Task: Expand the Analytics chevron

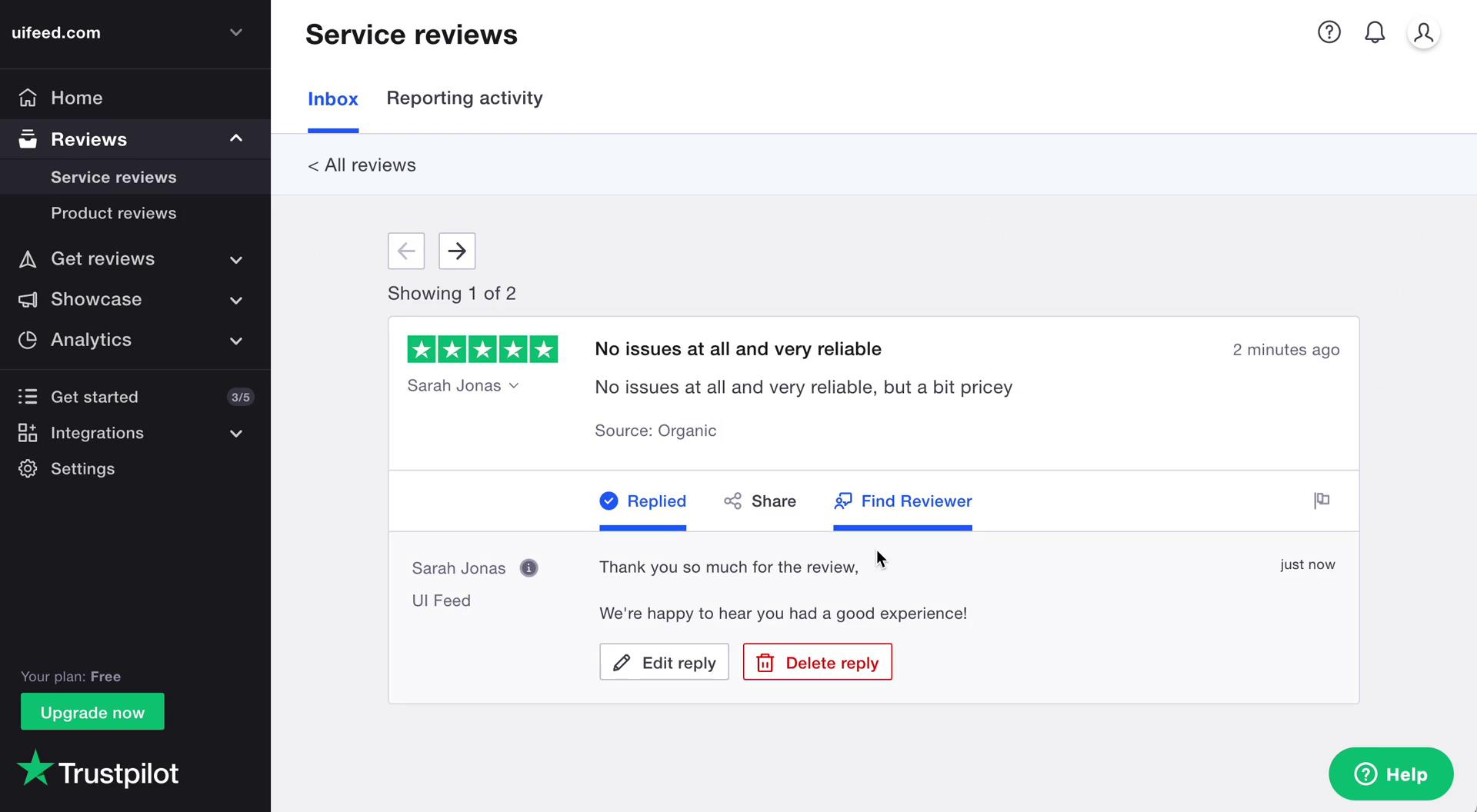Action: 236,341
